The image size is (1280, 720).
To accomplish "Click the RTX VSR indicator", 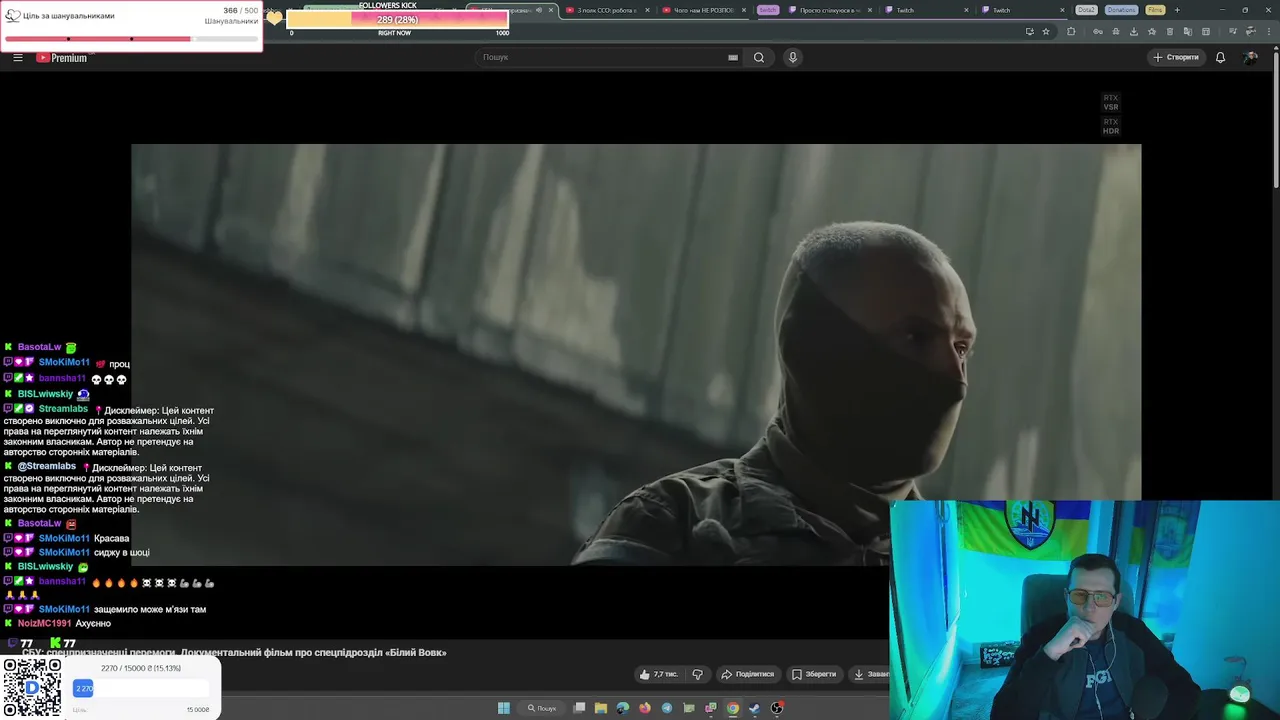I will pyautogui.click(x=1110, y=102).
